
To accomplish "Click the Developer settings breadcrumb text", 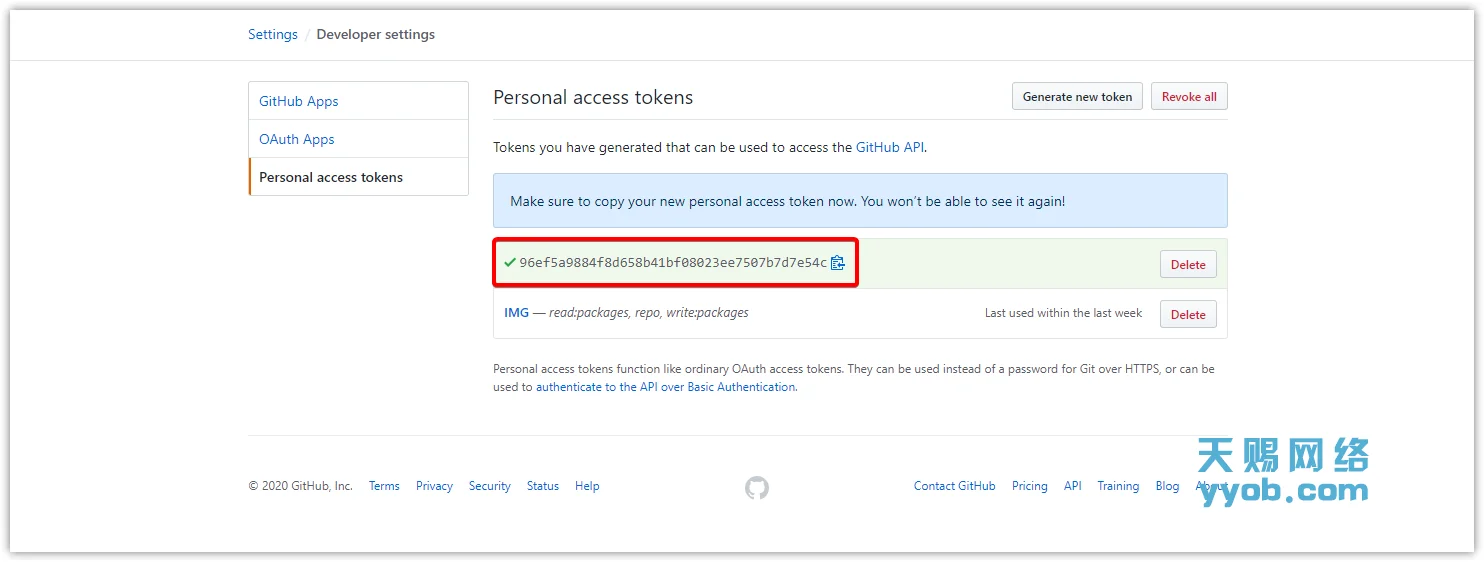I will click(376, 34).
